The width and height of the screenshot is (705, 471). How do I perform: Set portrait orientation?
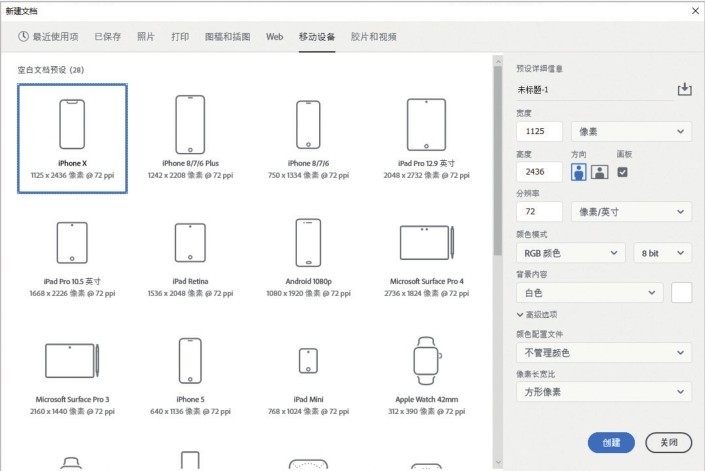pos(579,172)
